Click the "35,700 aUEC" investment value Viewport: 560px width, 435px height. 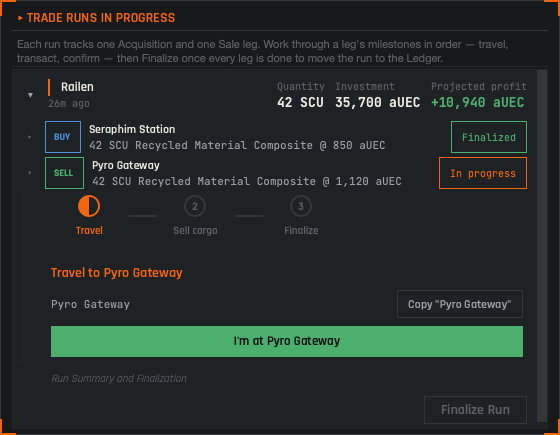pos(378,103)
